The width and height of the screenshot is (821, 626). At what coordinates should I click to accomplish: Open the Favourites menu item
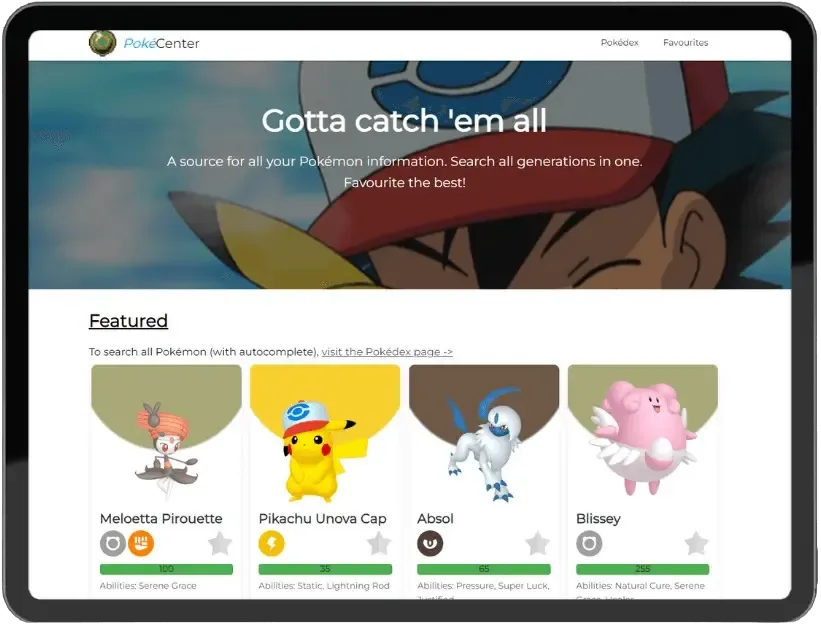685,42
